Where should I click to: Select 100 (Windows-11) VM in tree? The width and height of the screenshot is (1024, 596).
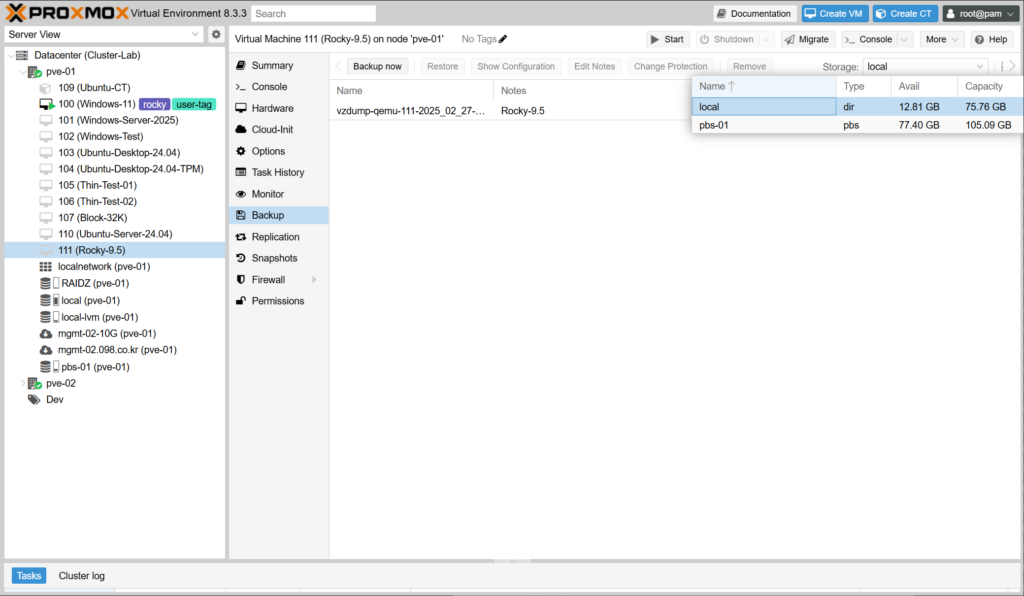point(96,104)
